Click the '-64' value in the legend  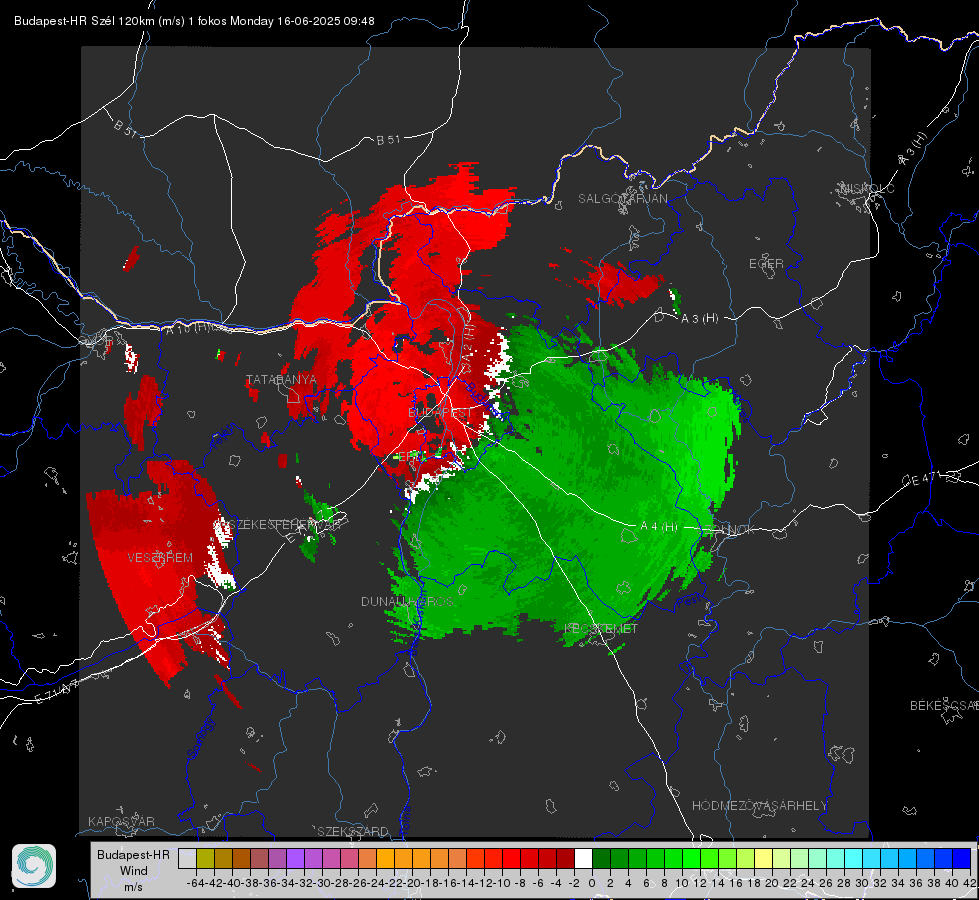(195, 883)
